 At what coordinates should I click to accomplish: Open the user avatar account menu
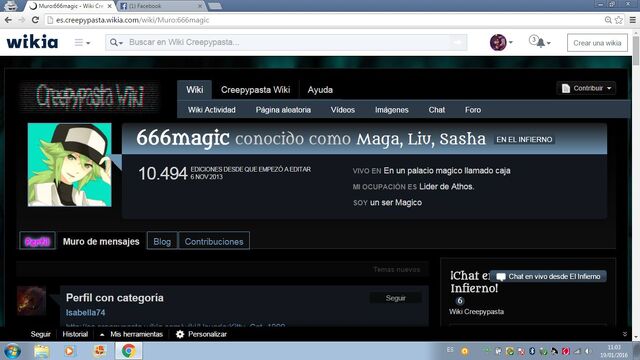coord(501,42)
